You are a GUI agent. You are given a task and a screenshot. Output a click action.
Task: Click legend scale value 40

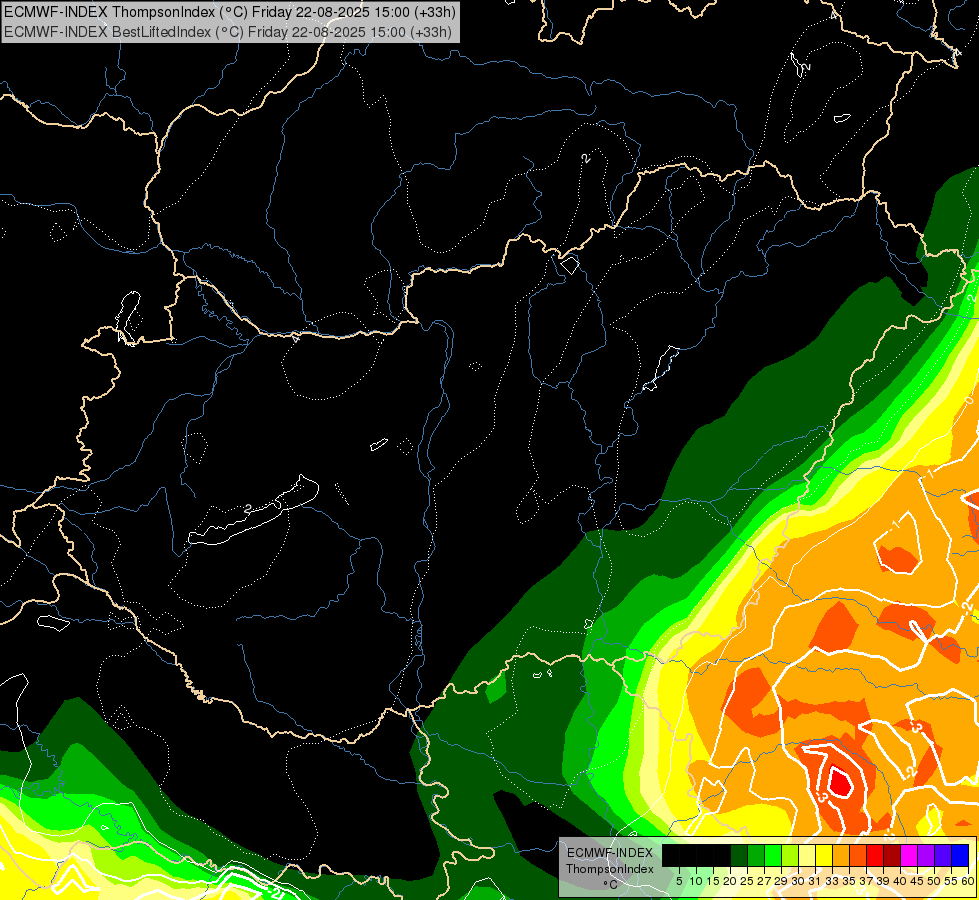coord(900,881)
